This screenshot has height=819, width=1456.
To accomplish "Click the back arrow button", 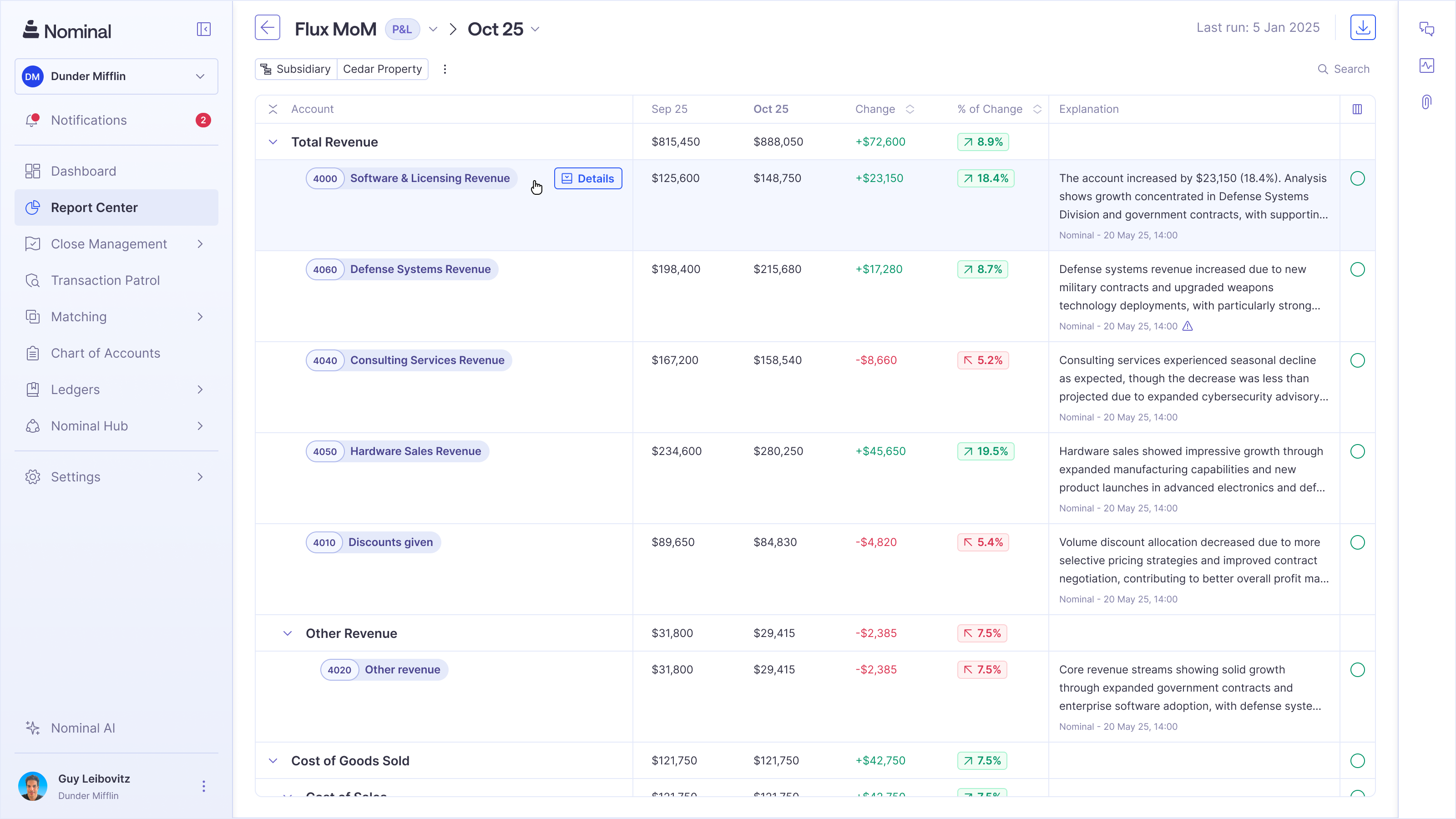I will pos(268,28).
